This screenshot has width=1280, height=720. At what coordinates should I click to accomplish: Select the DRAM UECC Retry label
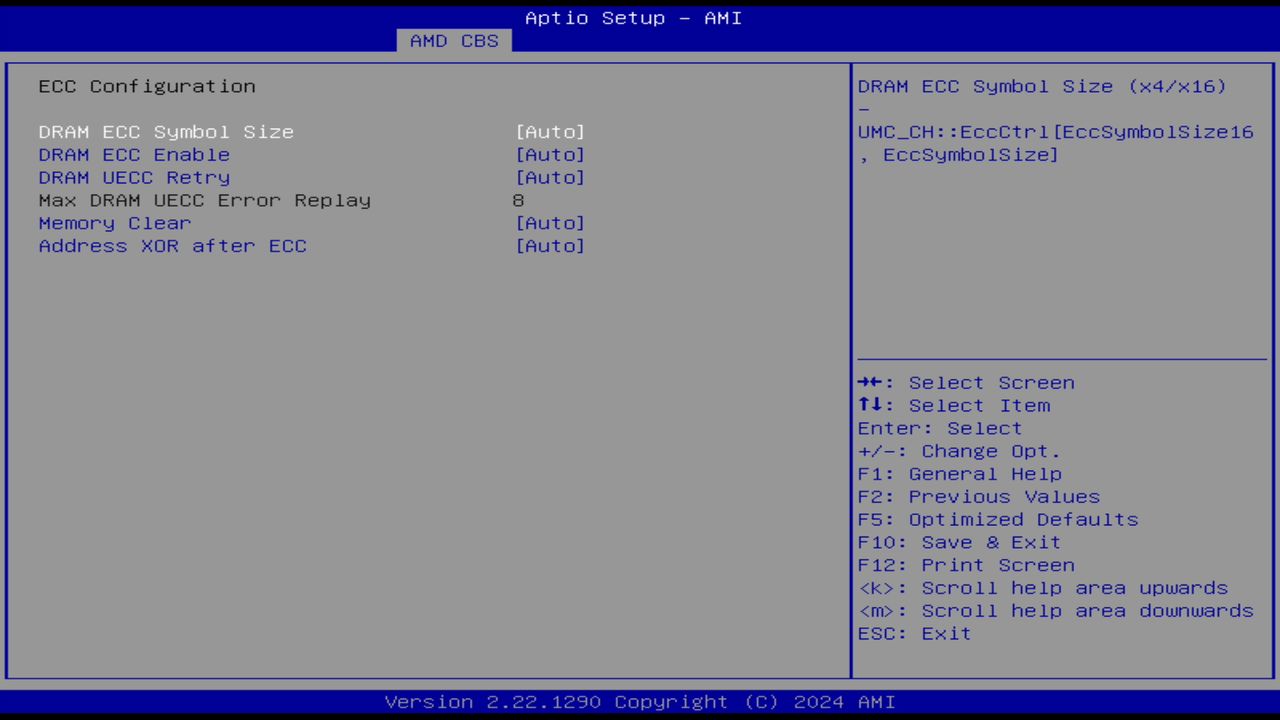tap(134, 178)
